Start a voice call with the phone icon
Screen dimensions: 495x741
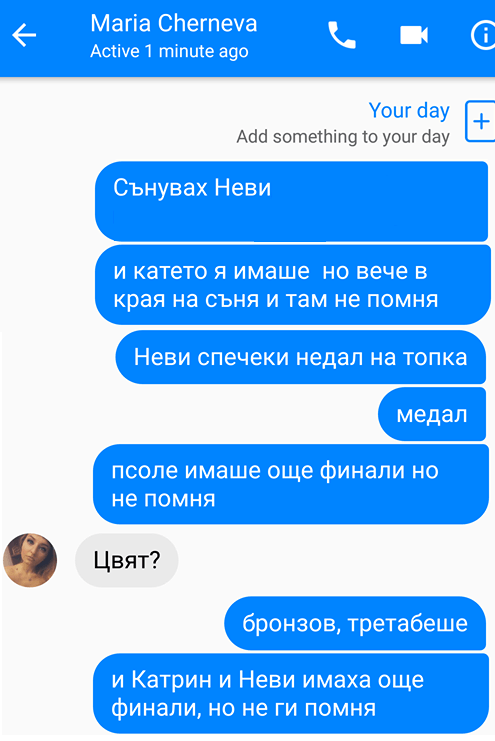click(341, 35)
